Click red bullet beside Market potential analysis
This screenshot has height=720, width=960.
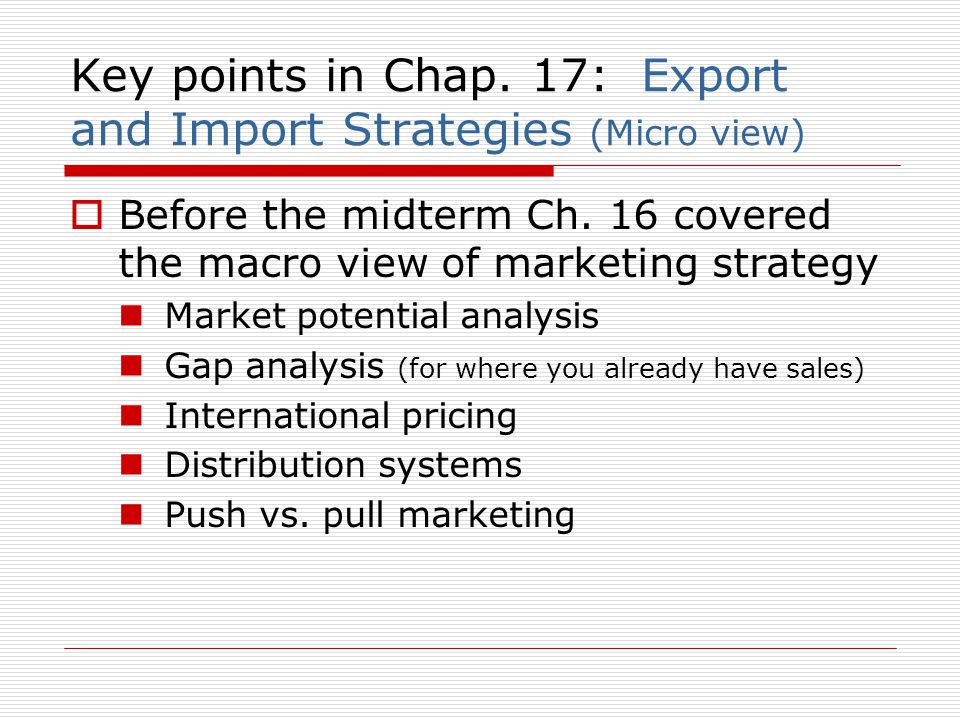(132, 316)
